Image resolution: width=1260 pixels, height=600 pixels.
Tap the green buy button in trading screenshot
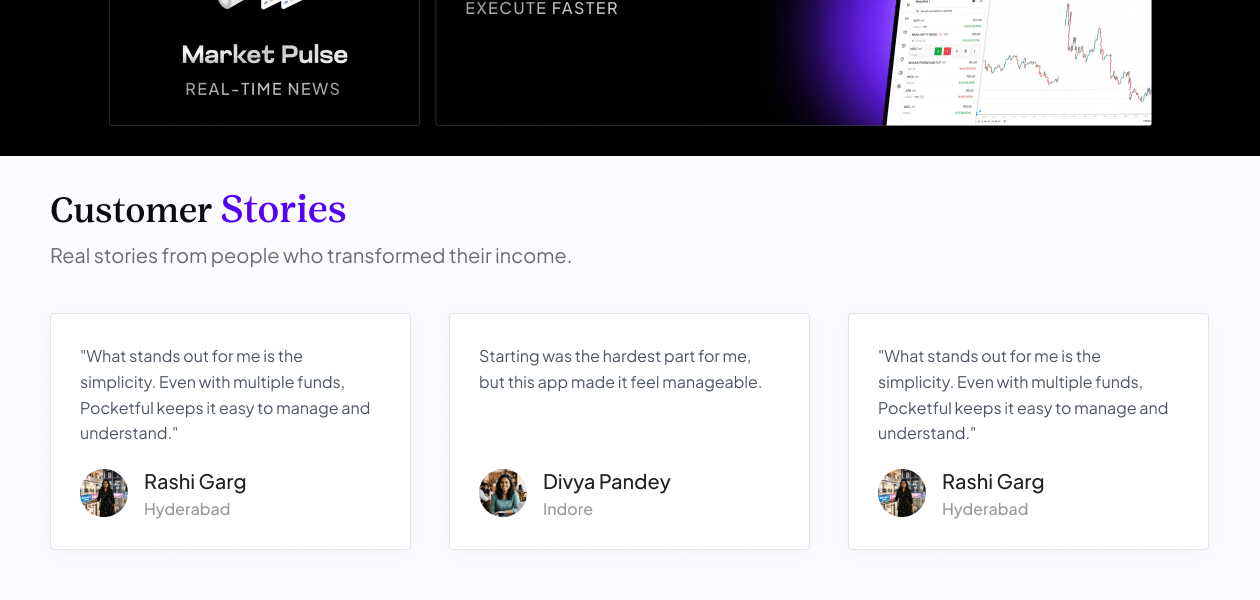[x=938, y=51]
